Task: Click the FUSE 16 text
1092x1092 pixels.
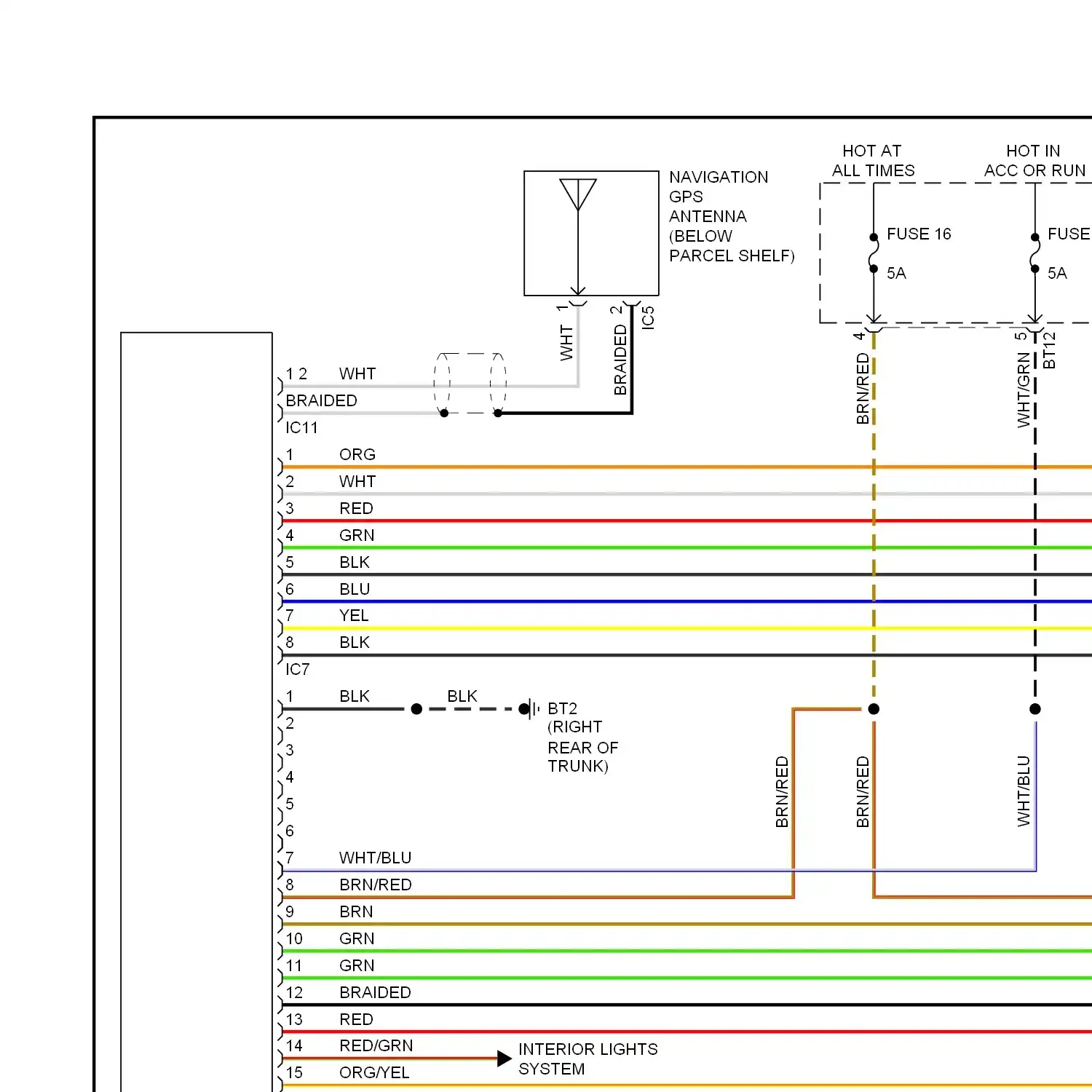Action: tap(919, 234)
